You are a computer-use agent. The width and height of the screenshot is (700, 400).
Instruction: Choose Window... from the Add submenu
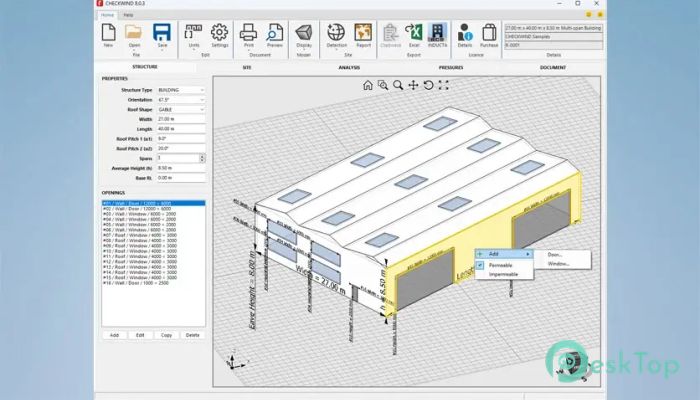coord(558,264)
